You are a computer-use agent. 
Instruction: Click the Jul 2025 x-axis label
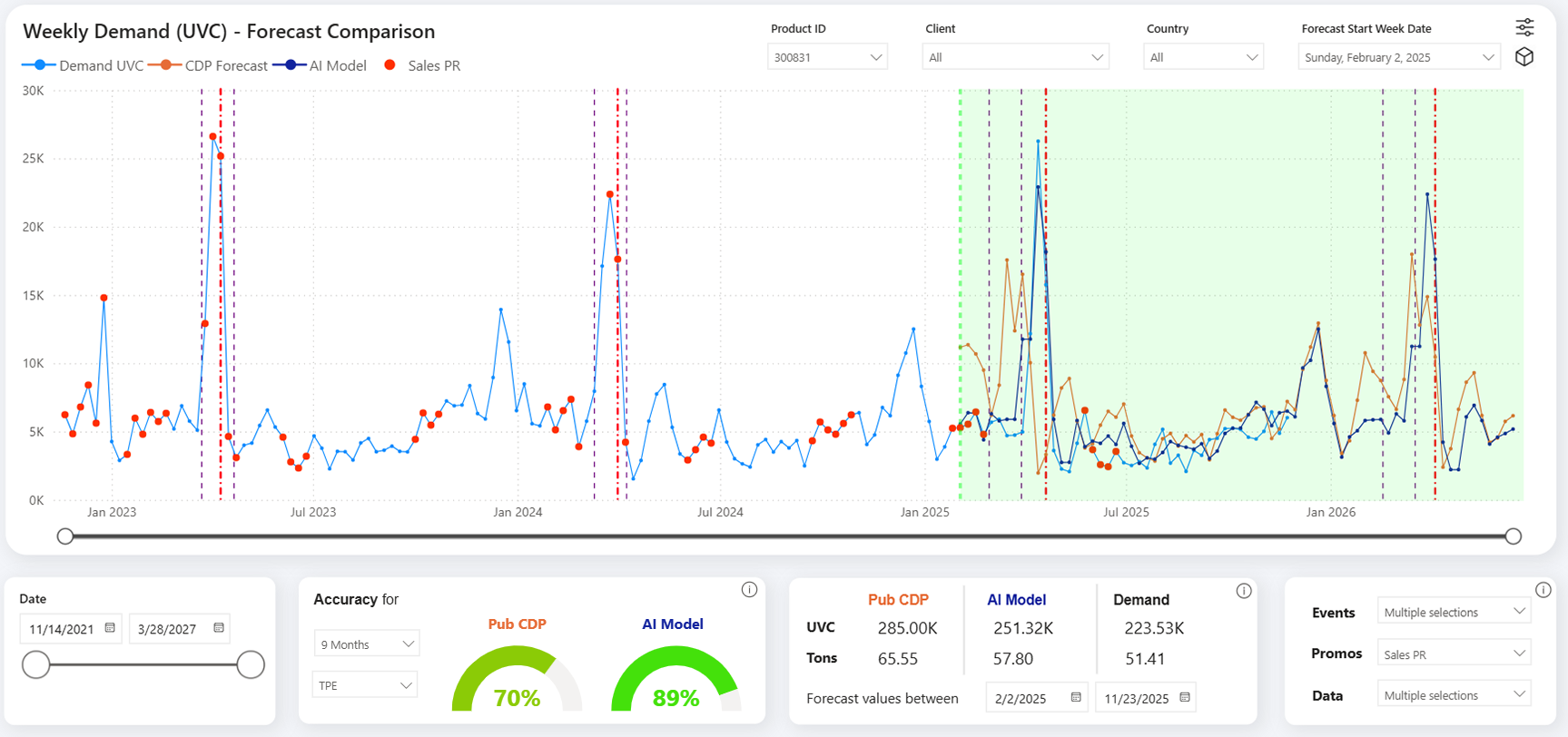[1126, 512]
